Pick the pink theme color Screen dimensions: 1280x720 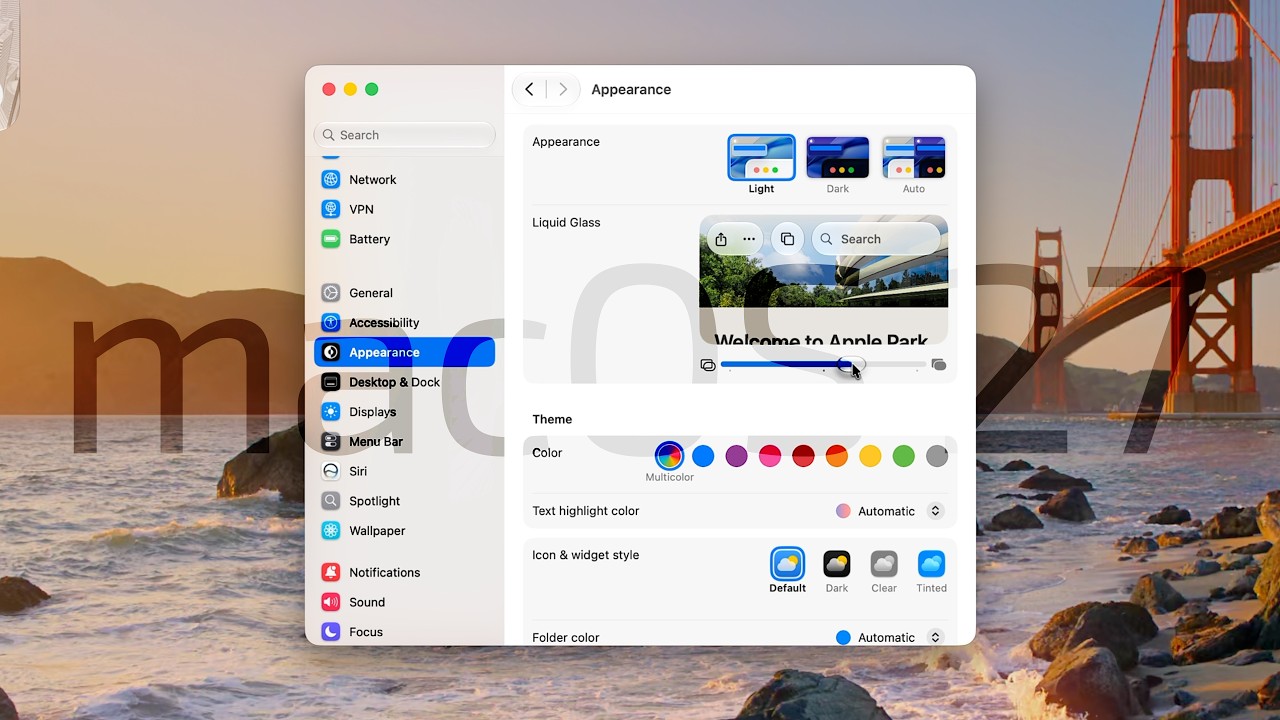point(770,456)
